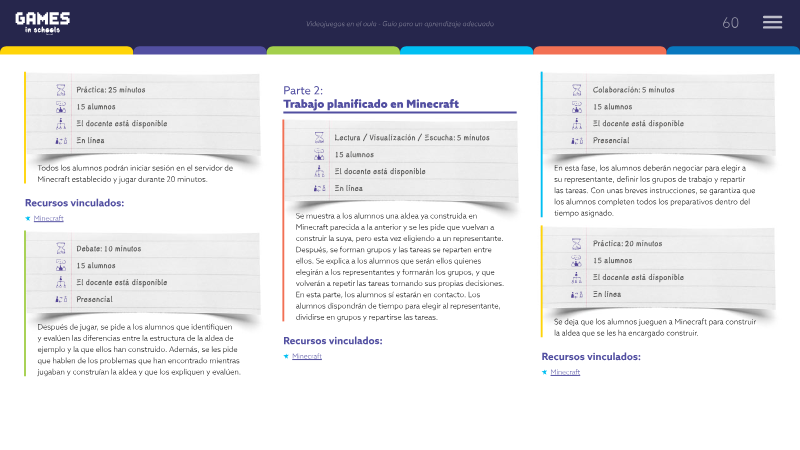Click 'Recursos vinculados:' heading in middle column
This screenshot has width=800, height=450.
tap(333, 341)
